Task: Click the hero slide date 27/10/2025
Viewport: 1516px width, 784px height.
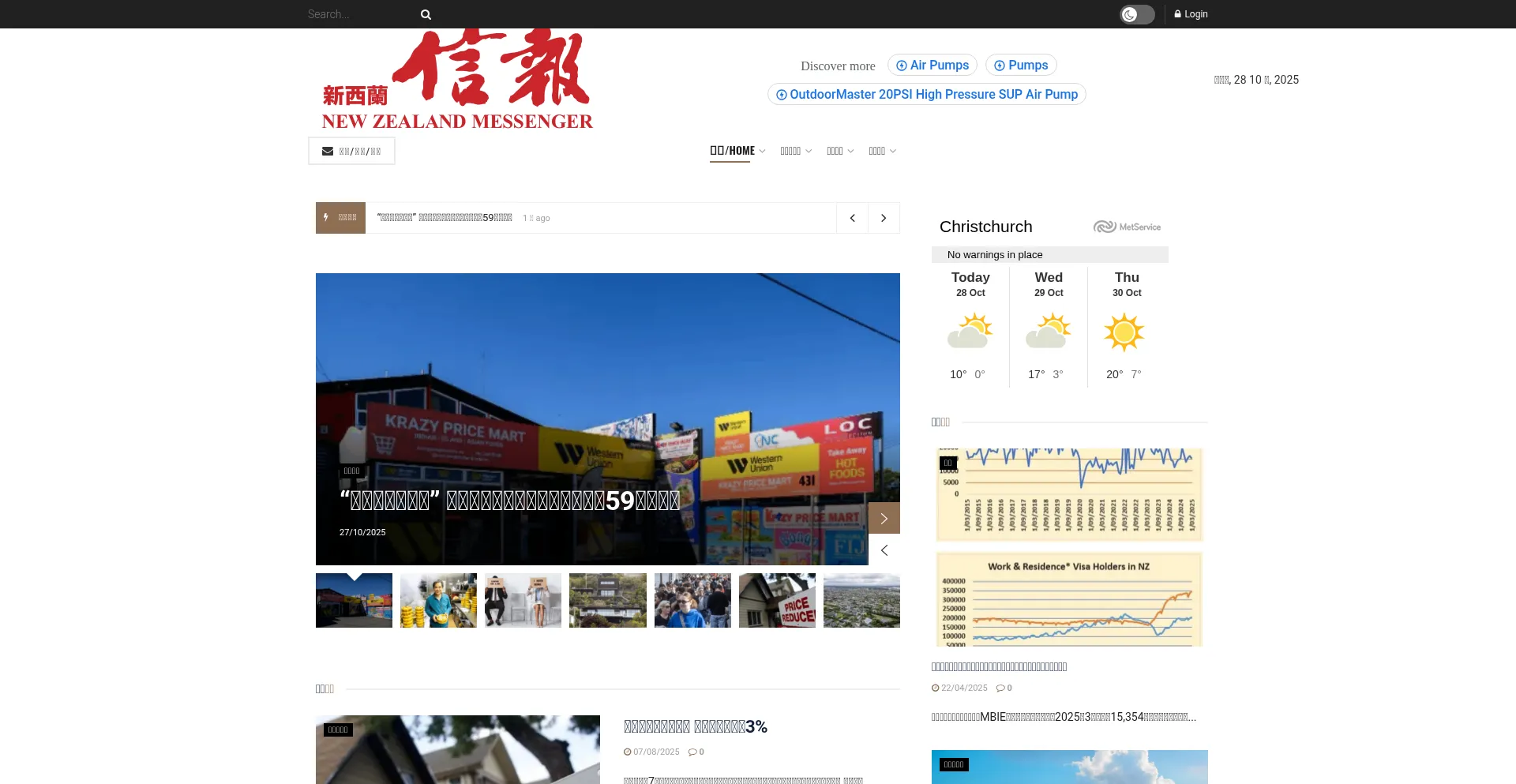Action: point(362,532)
